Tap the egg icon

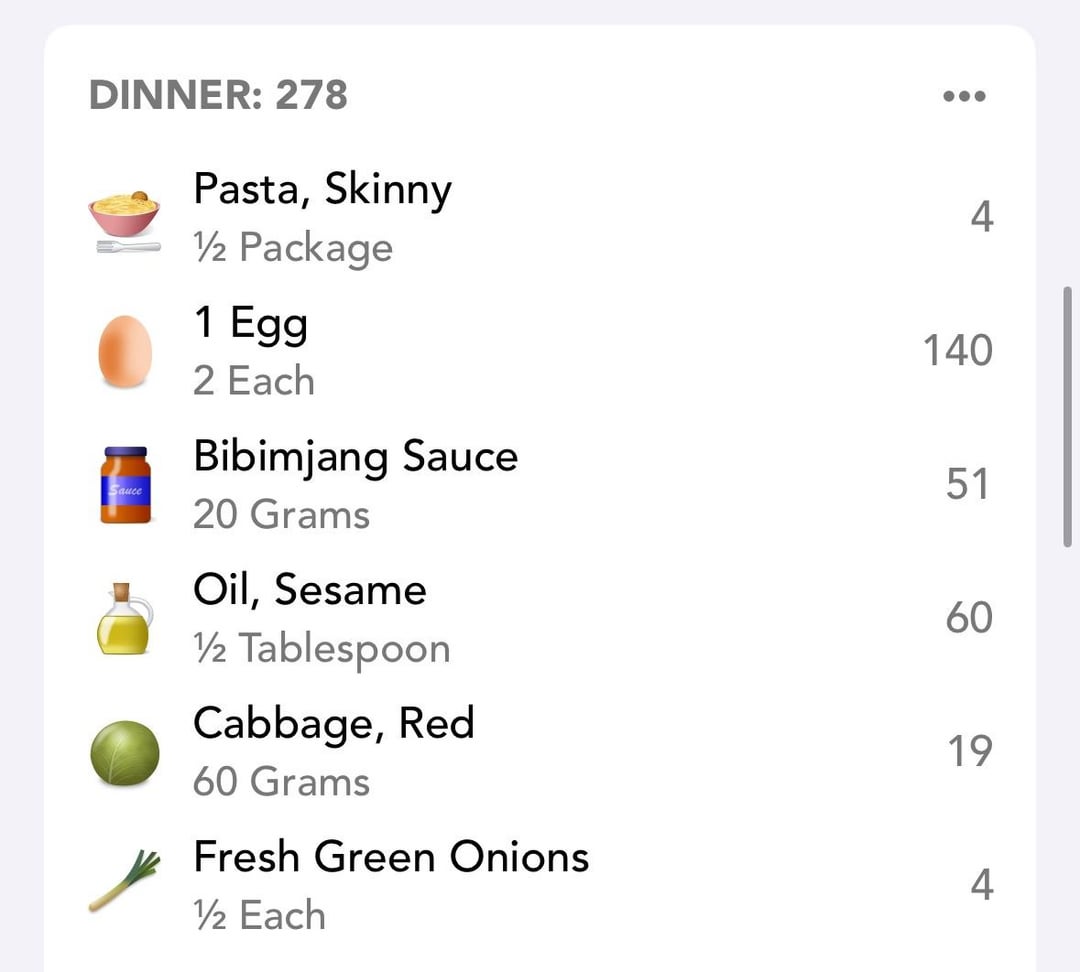point(125,351)
